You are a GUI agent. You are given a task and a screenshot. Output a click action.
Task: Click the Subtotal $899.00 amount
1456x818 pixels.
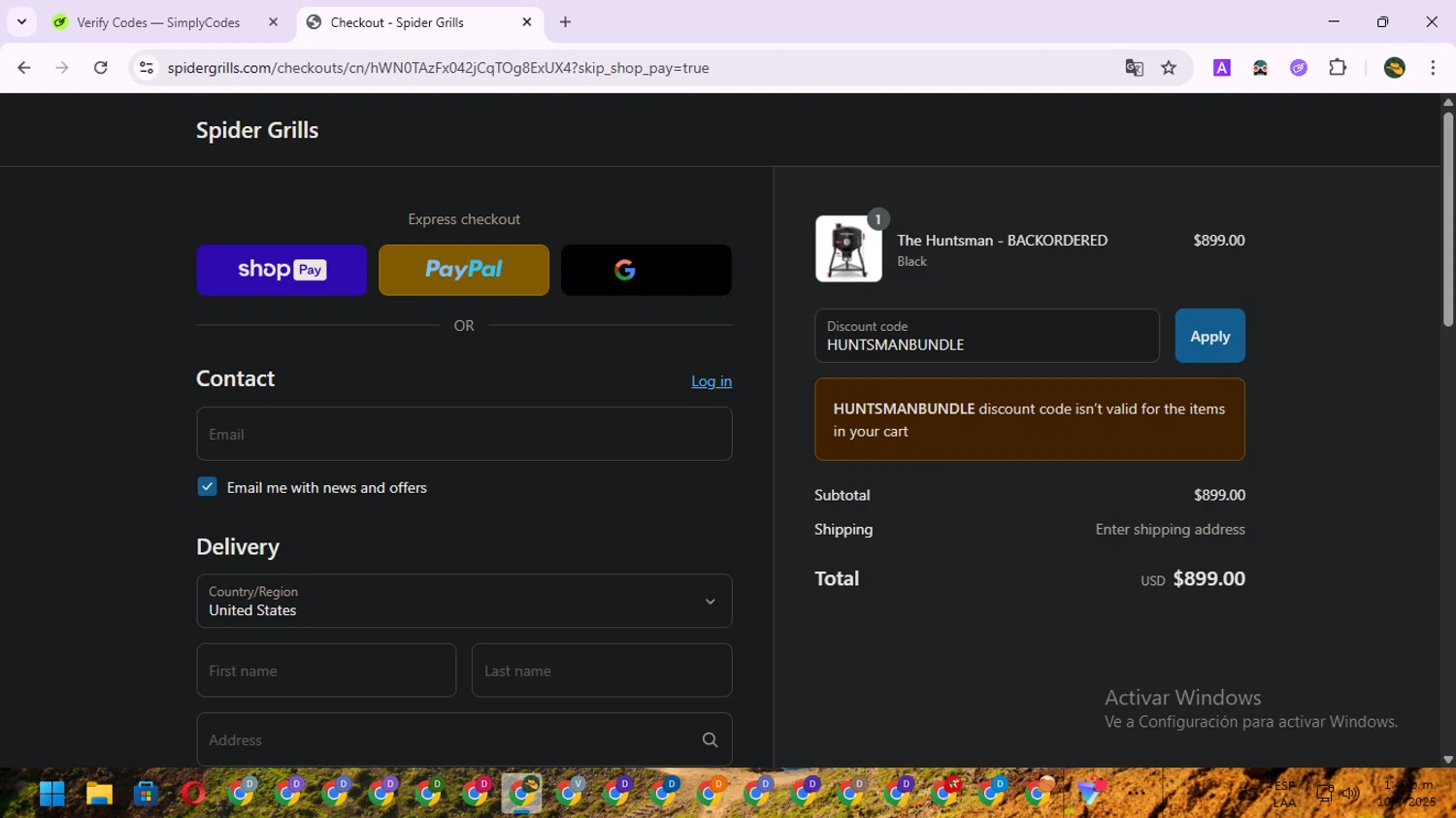pyautogui.click(x=1219, y=495)
